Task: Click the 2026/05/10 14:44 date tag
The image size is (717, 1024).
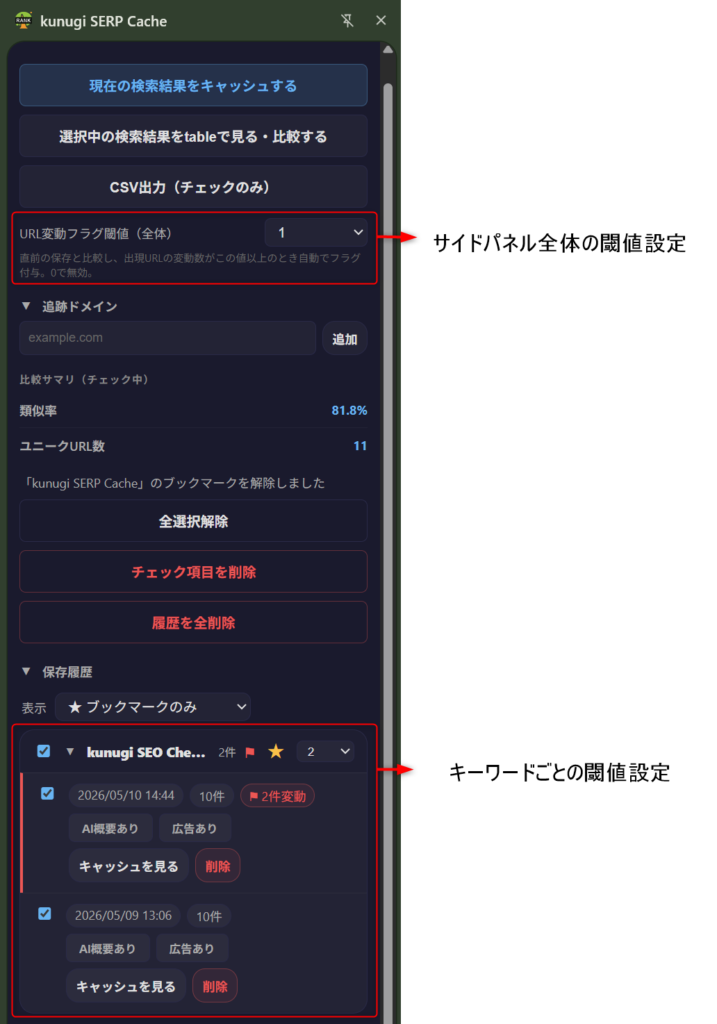Action: (126, 795)
